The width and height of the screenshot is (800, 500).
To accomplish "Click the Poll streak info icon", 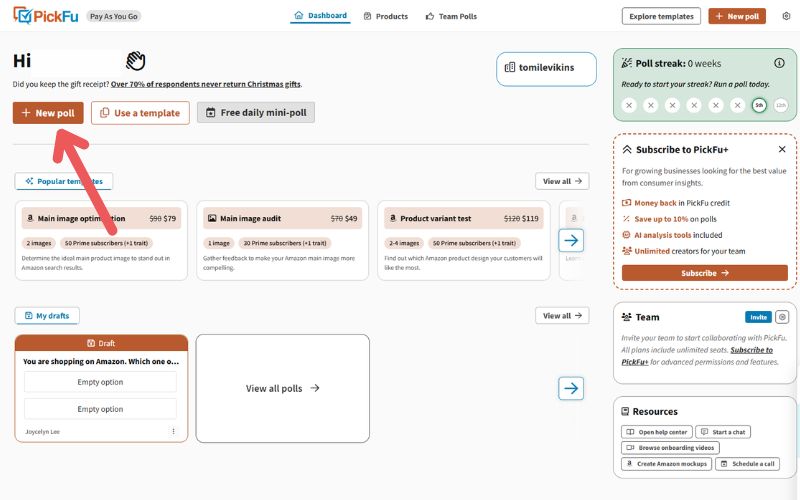I will coord(779,63).
